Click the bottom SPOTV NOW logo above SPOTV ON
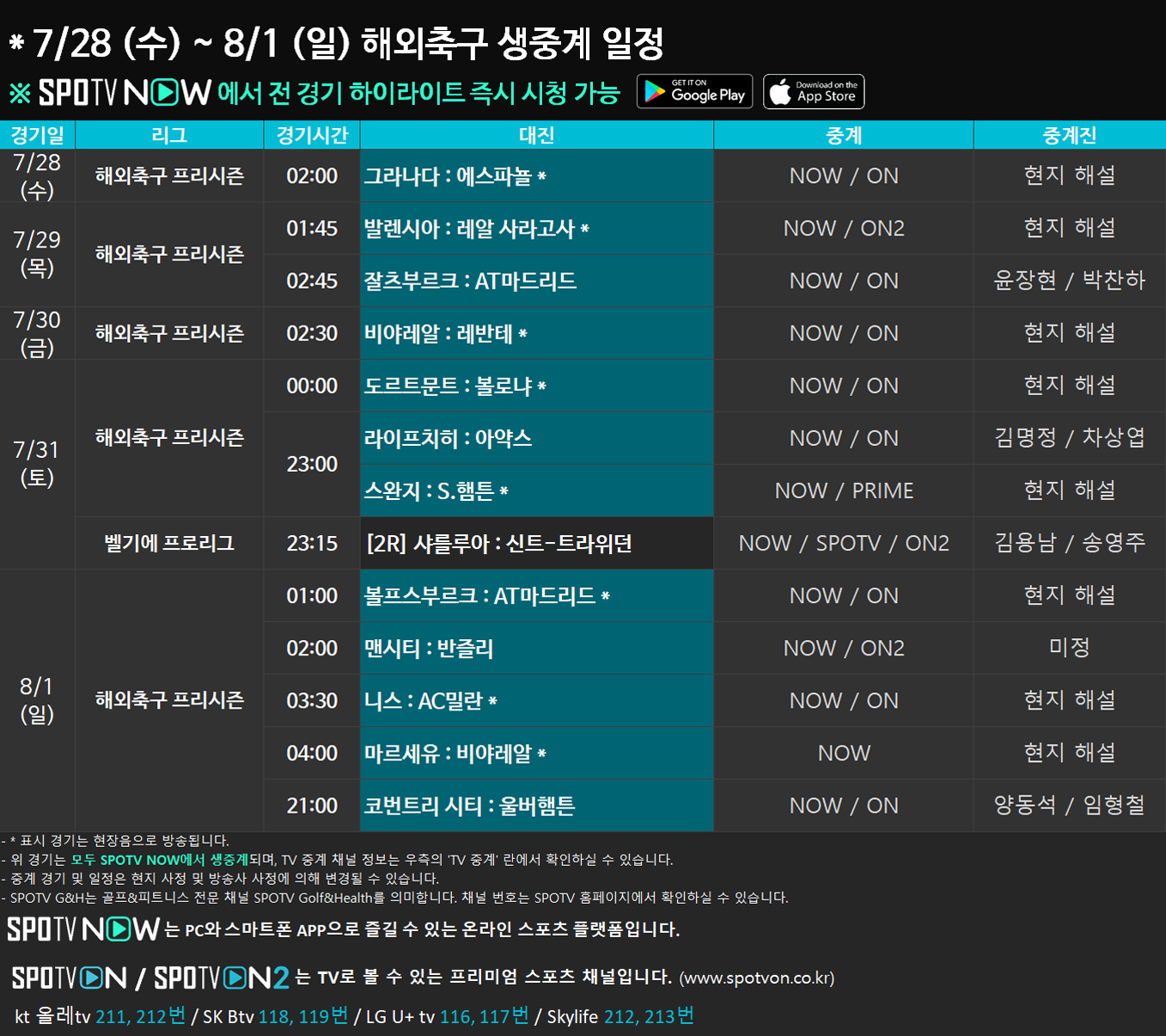 coord(83,929)
